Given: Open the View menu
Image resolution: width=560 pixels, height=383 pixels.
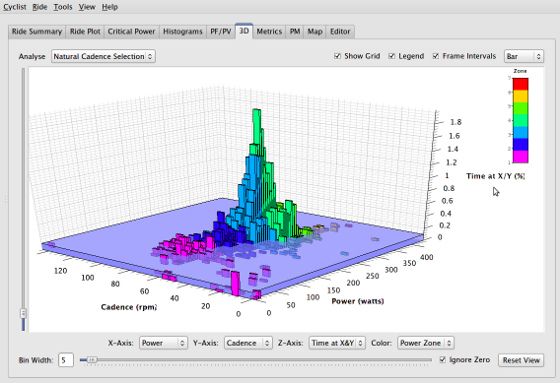Looking at the screenshot, I should pos(87,7).
